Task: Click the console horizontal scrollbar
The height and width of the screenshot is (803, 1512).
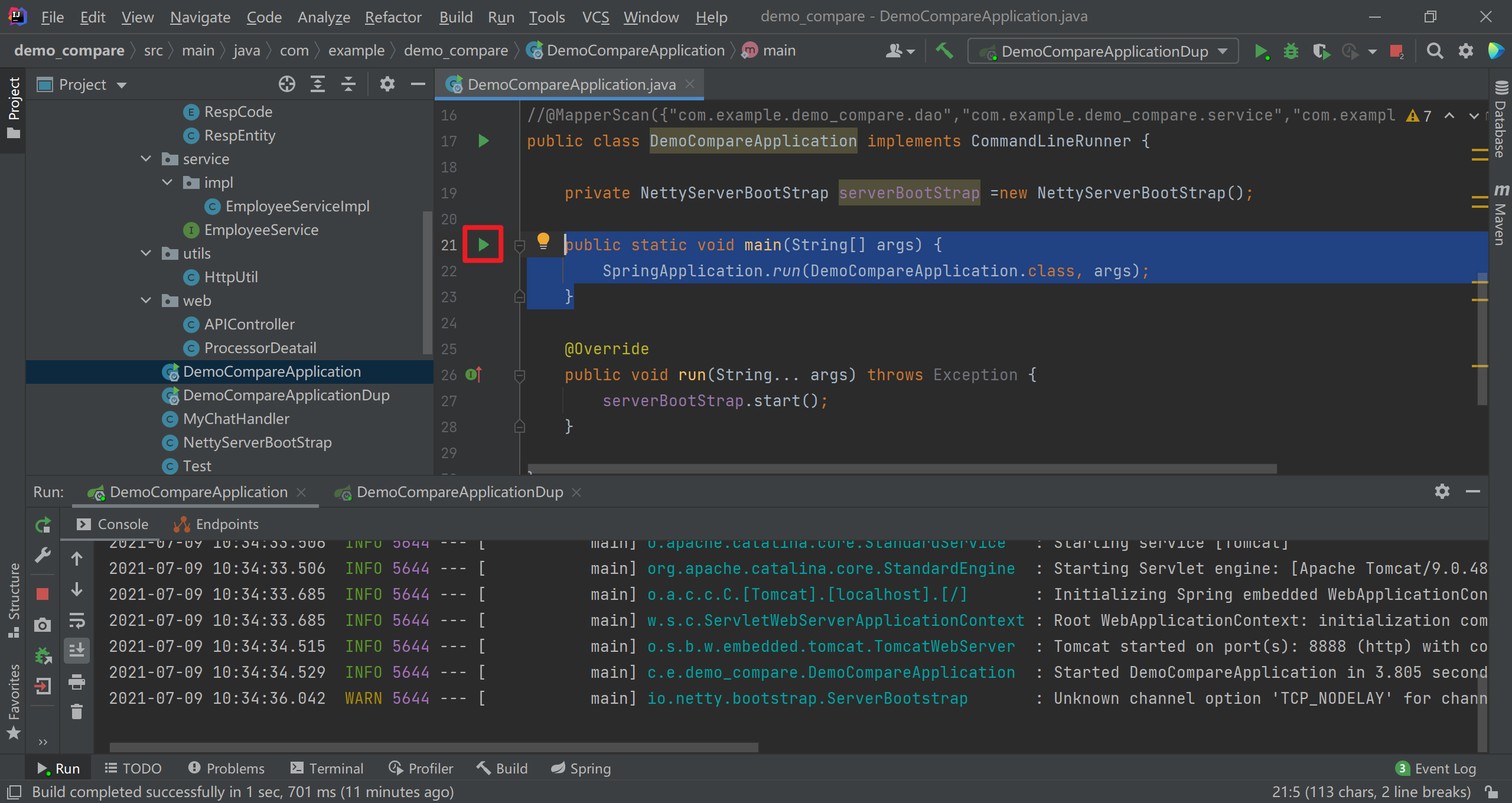Action: (434, 747)
